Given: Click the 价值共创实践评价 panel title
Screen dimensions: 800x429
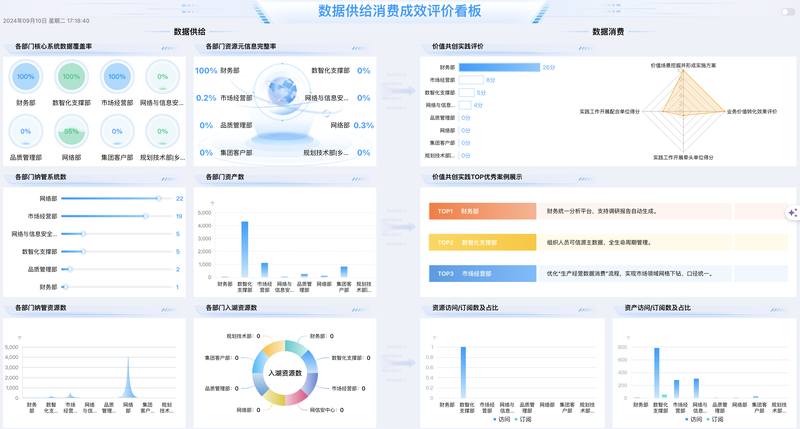Looking at the screenshot, I should 458,46.
